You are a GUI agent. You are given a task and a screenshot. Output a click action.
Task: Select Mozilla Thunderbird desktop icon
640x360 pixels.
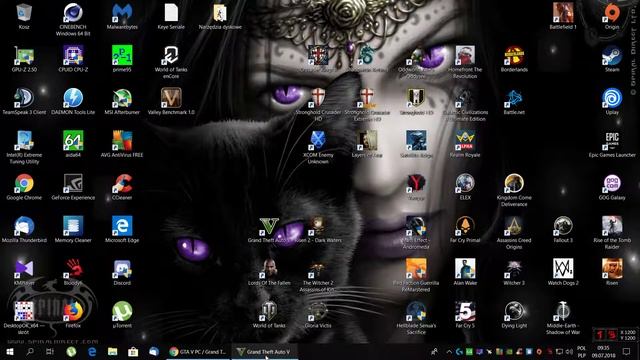24,229
